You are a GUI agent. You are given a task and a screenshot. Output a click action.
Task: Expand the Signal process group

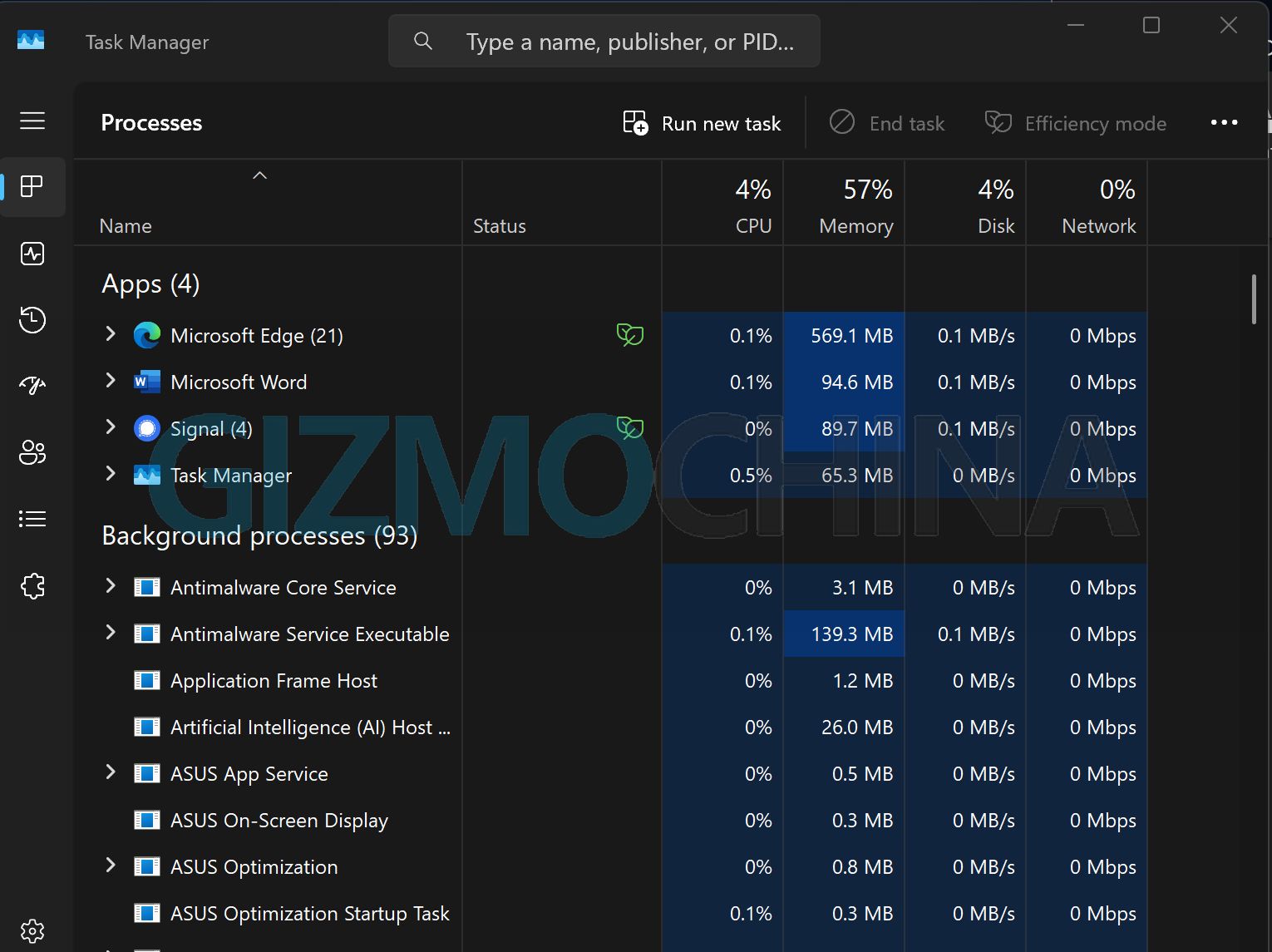111,427
